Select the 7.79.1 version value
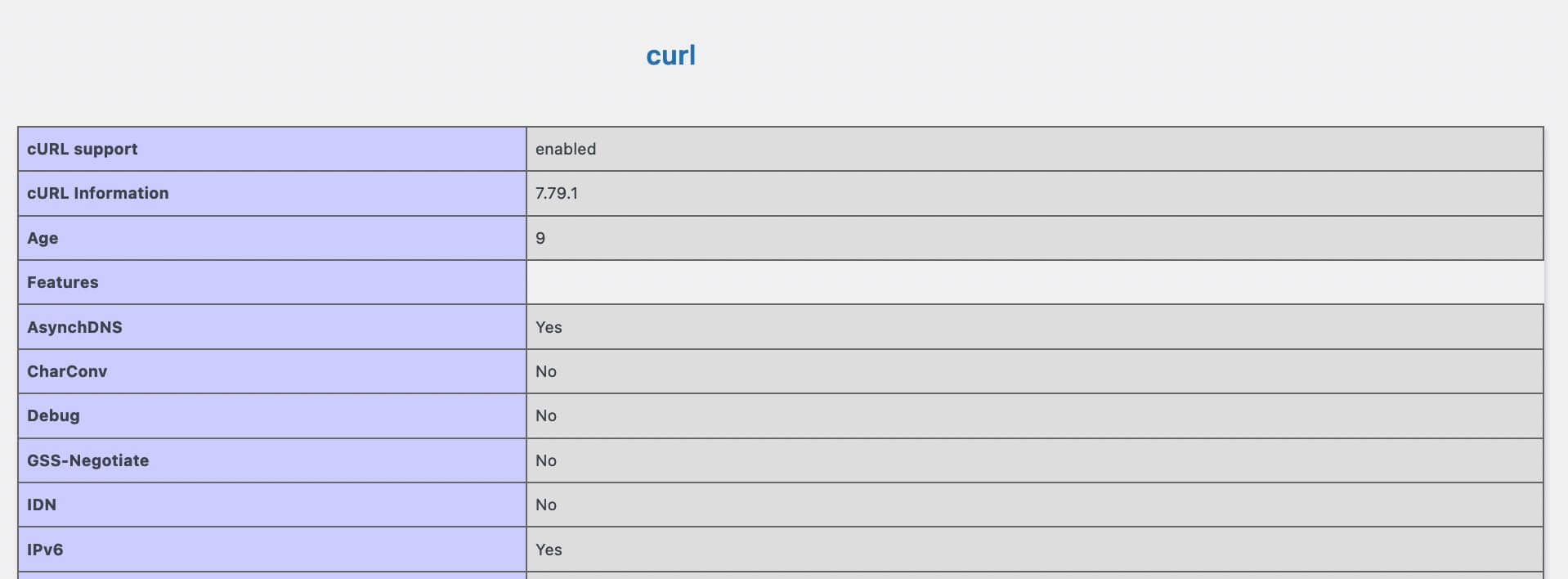Viewport: 1568px width, 579px height. pos(557,193)
